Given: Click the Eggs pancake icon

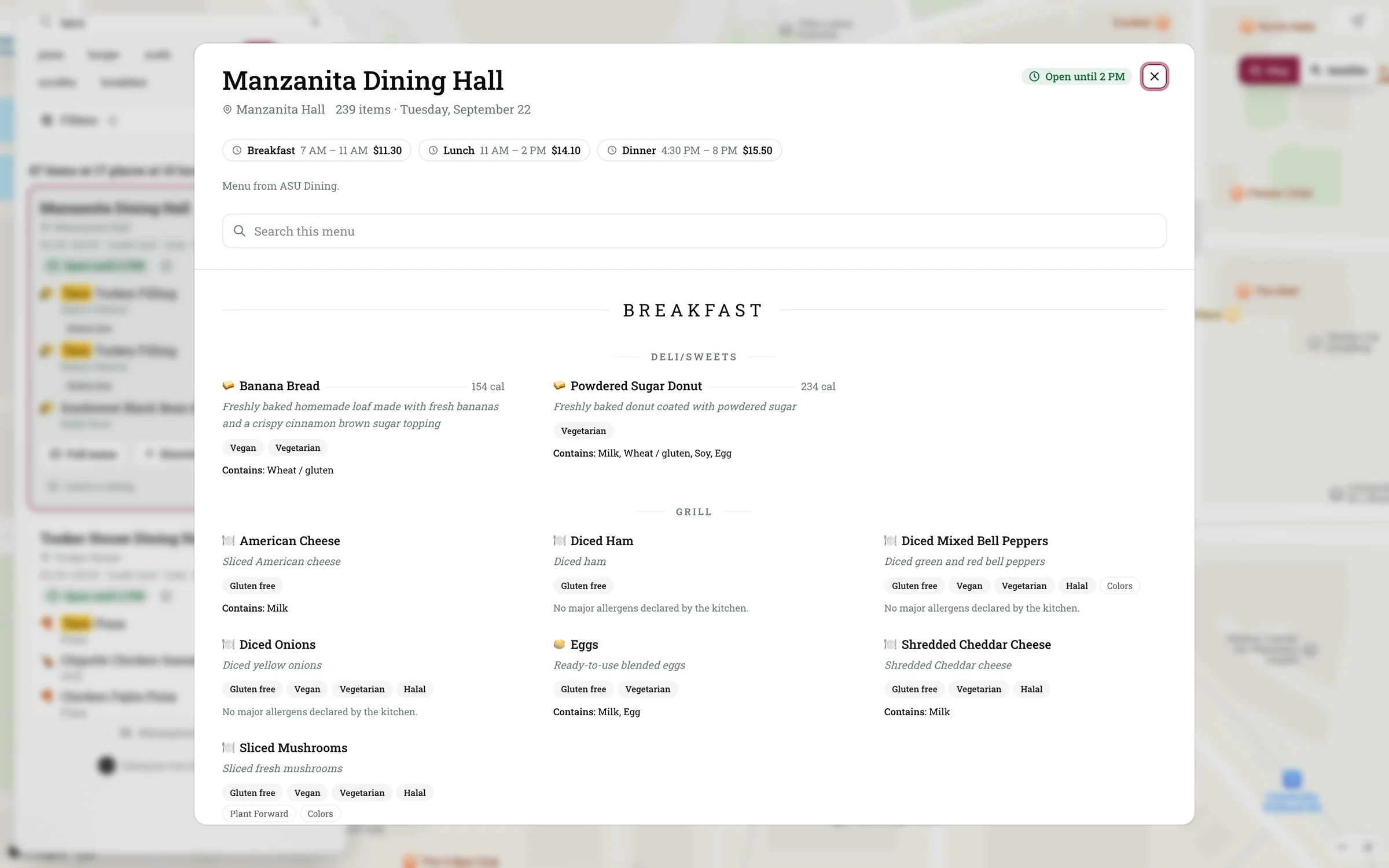Looking at the screenshot, I should point(559,644).
